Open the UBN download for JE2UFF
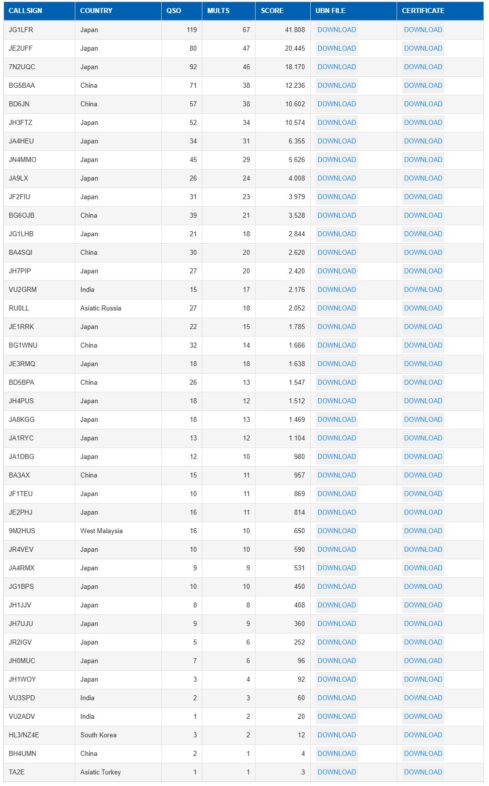 click(x=337, y=48)
